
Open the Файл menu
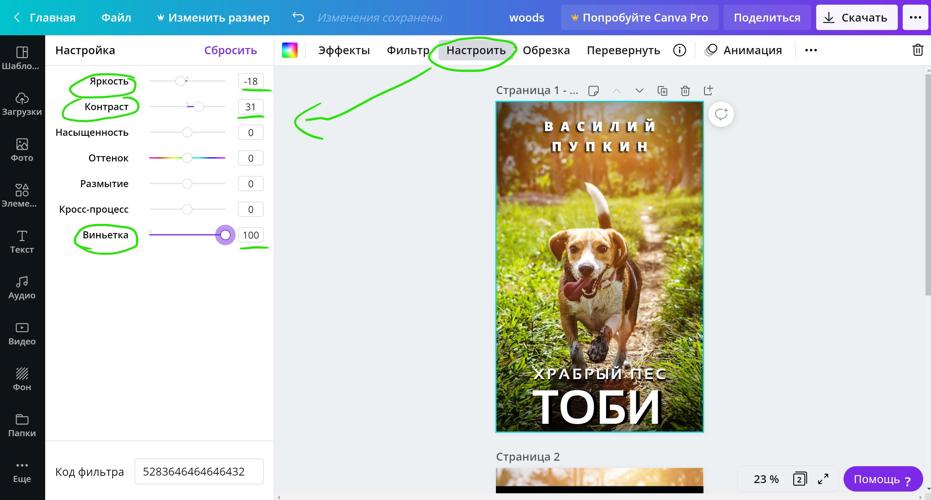point(116,17)
